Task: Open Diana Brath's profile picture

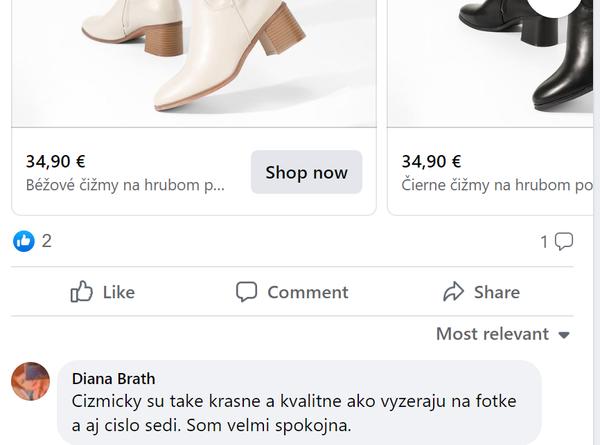Action: click(30, 382)
